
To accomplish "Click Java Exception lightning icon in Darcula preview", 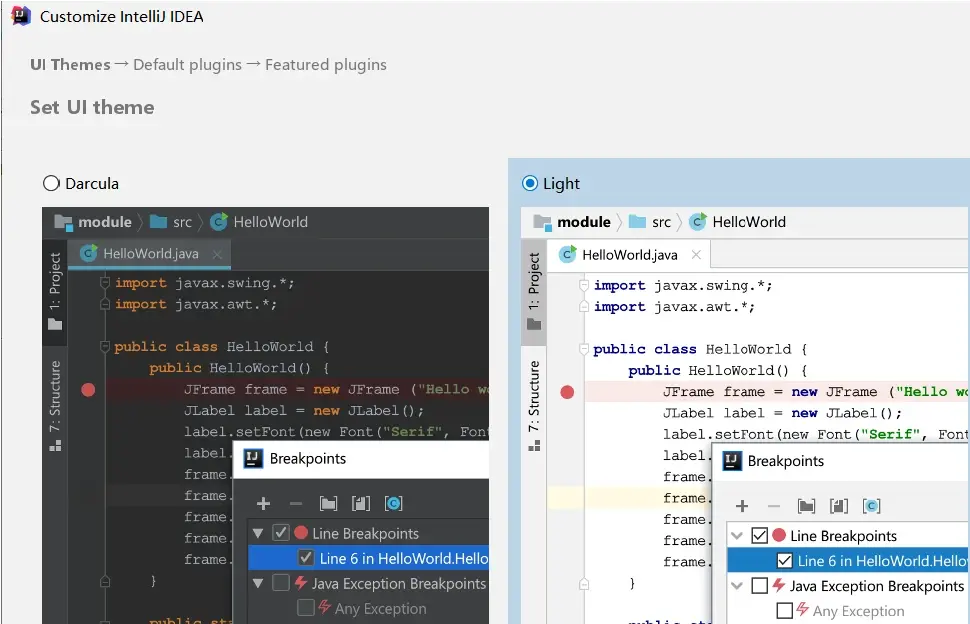I will click(301, 582).
